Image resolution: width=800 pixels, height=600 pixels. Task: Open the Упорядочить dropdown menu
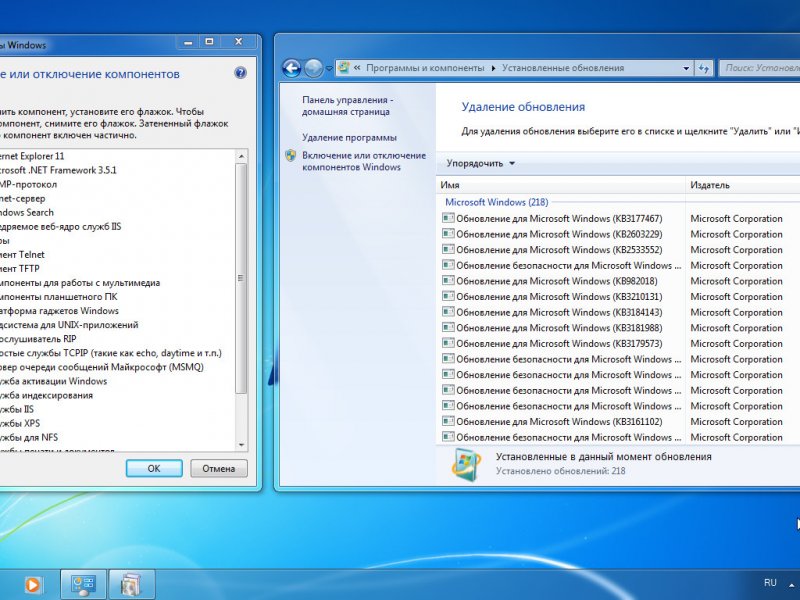coord(481,163)
